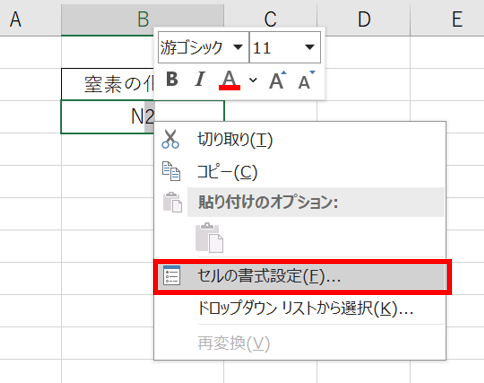The width and height of the screenshot is (484, 383).
Task: Click the format cells icon in menu
Action: [x=172, y=275]
